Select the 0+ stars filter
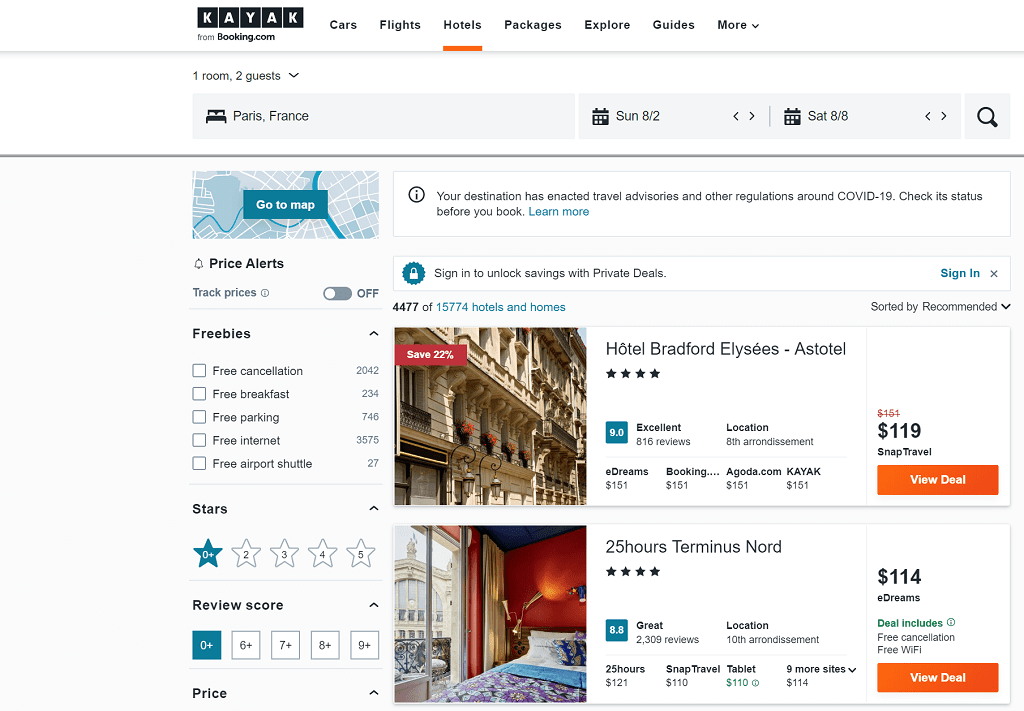Image resolution: width=1024 pixels, height=711 pixels. (x=208, y=554)
